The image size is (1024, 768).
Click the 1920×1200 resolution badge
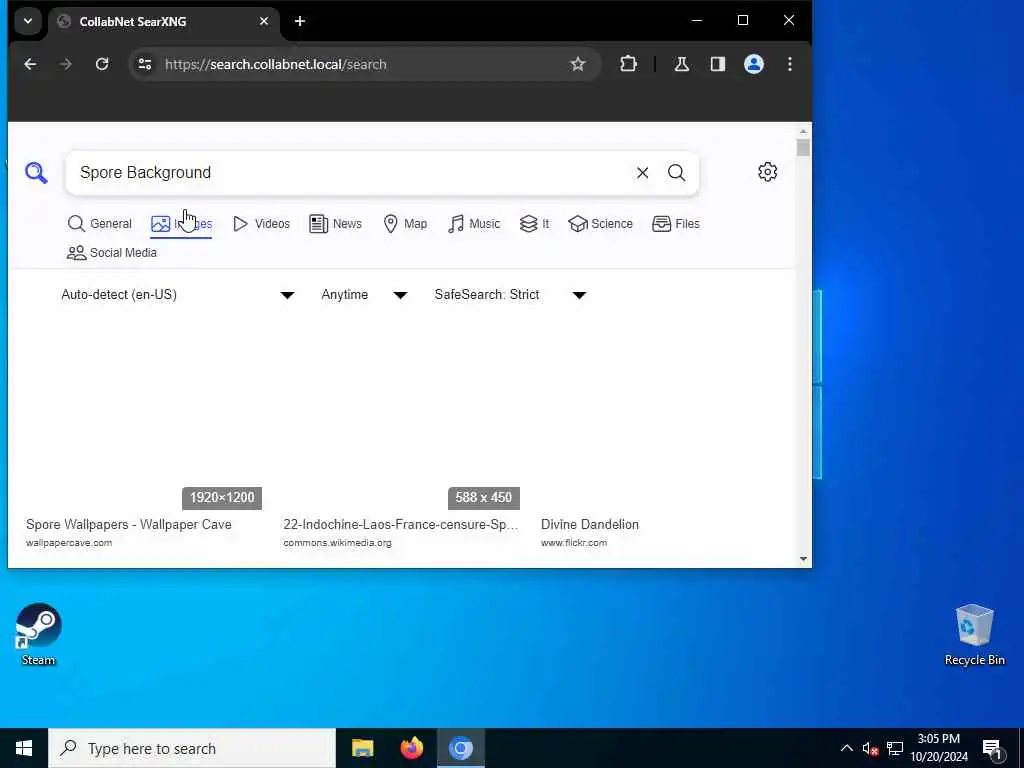222,498
